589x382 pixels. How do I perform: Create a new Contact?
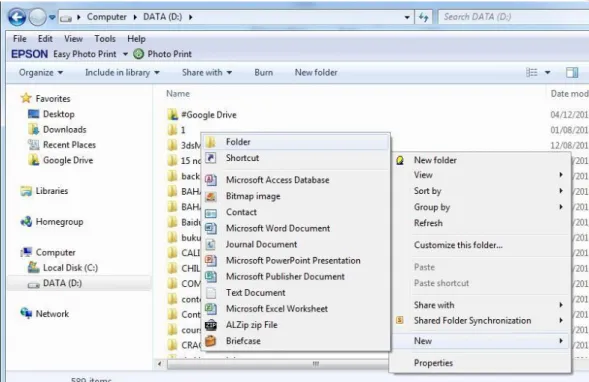click(x=296, y=212)
